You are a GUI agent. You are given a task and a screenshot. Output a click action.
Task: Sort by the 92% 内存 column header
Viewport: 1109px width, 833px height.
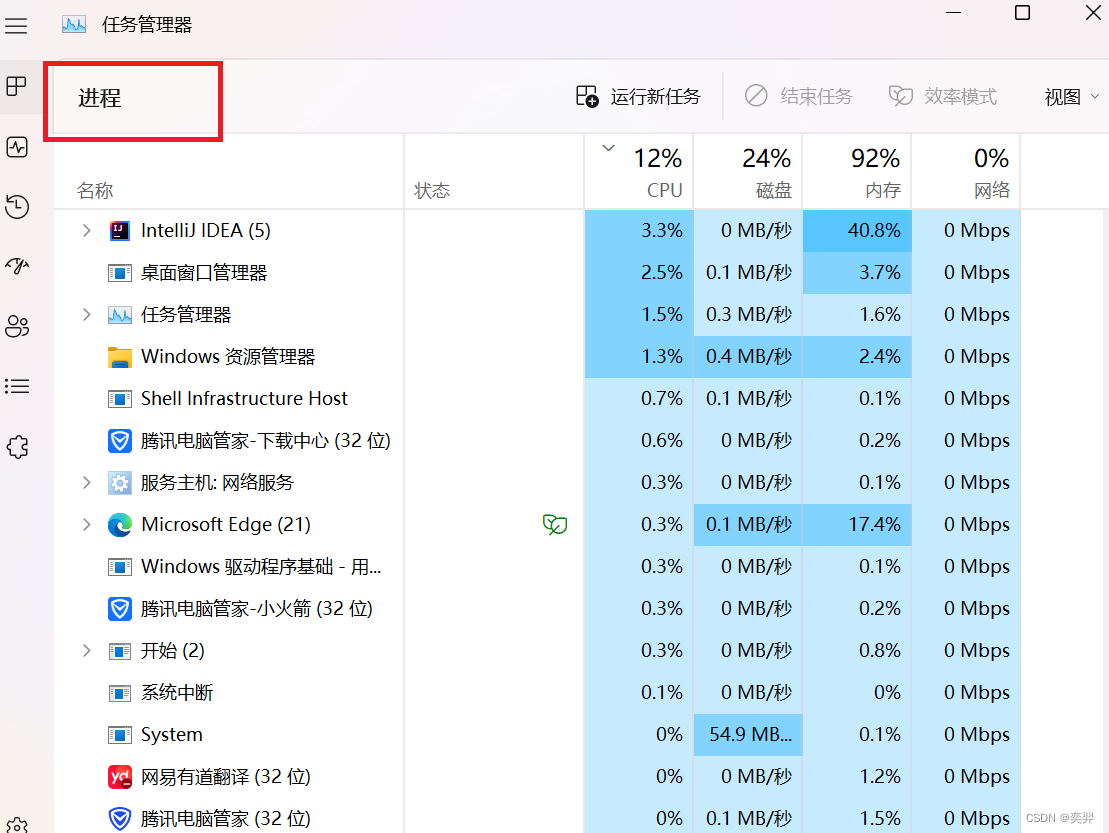tap(857, 173)
